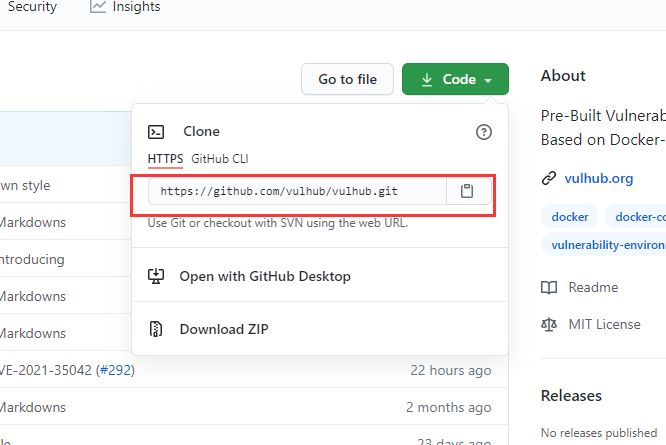This screenshot has height=445, width=666.
Task: Switch to the GitHub CLI tab
Action: (x=220, y=159)
